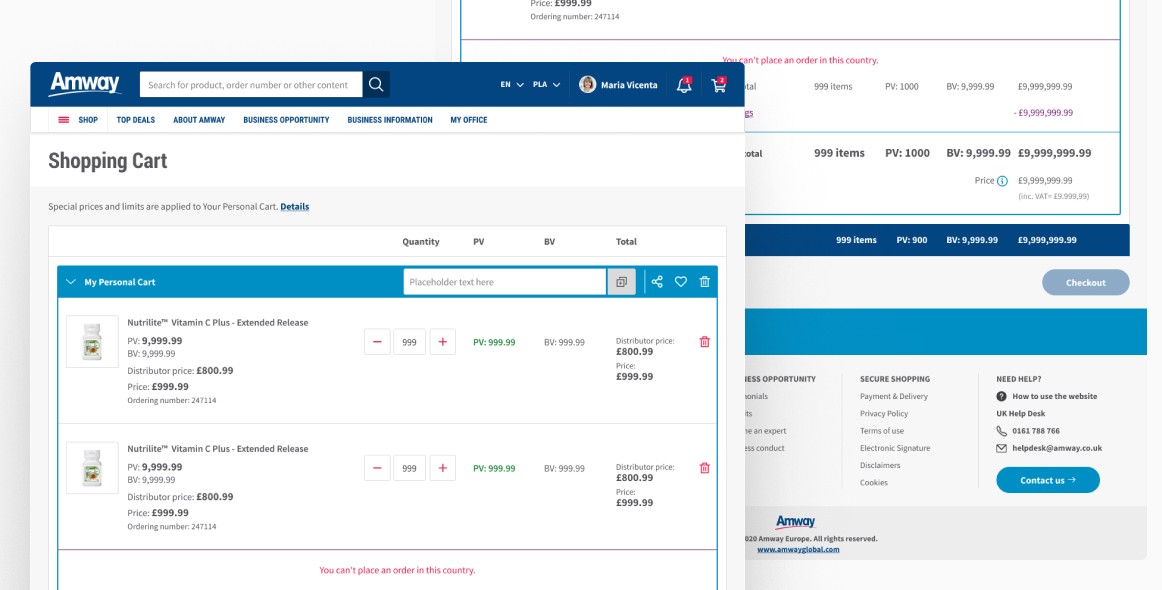
Task: Click the Shopping Cart heading
Action: tap(107, 161)
